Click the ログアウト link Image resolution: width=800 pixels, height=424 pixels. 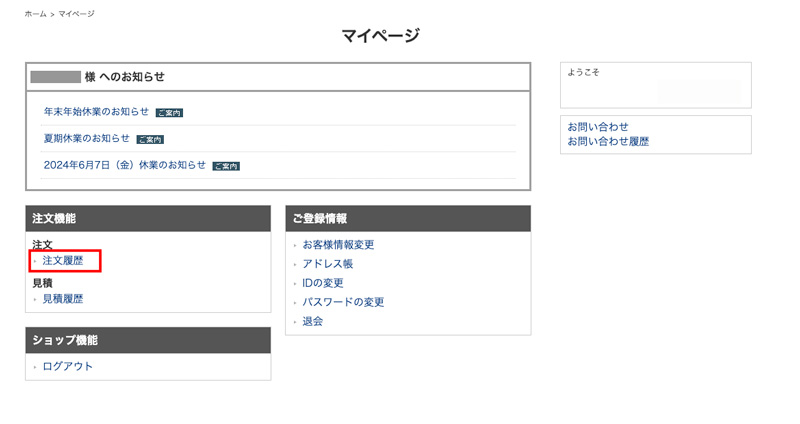click(x=67, y=366)
